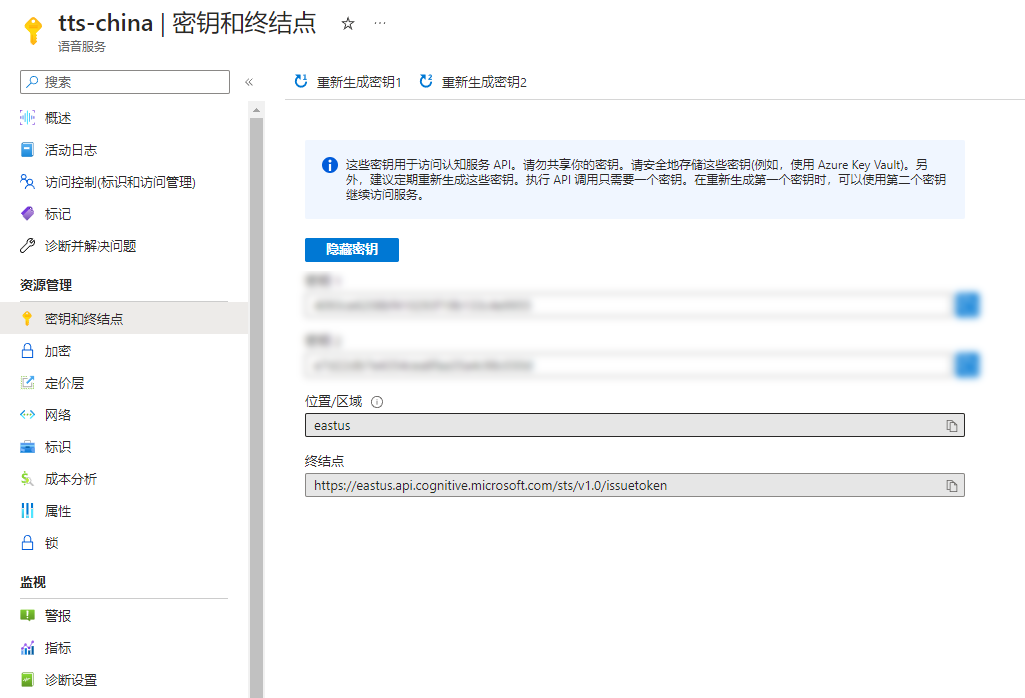
Task: Select 诊断并解决问题 in sidebar
Action: click(x=90, y=246)
